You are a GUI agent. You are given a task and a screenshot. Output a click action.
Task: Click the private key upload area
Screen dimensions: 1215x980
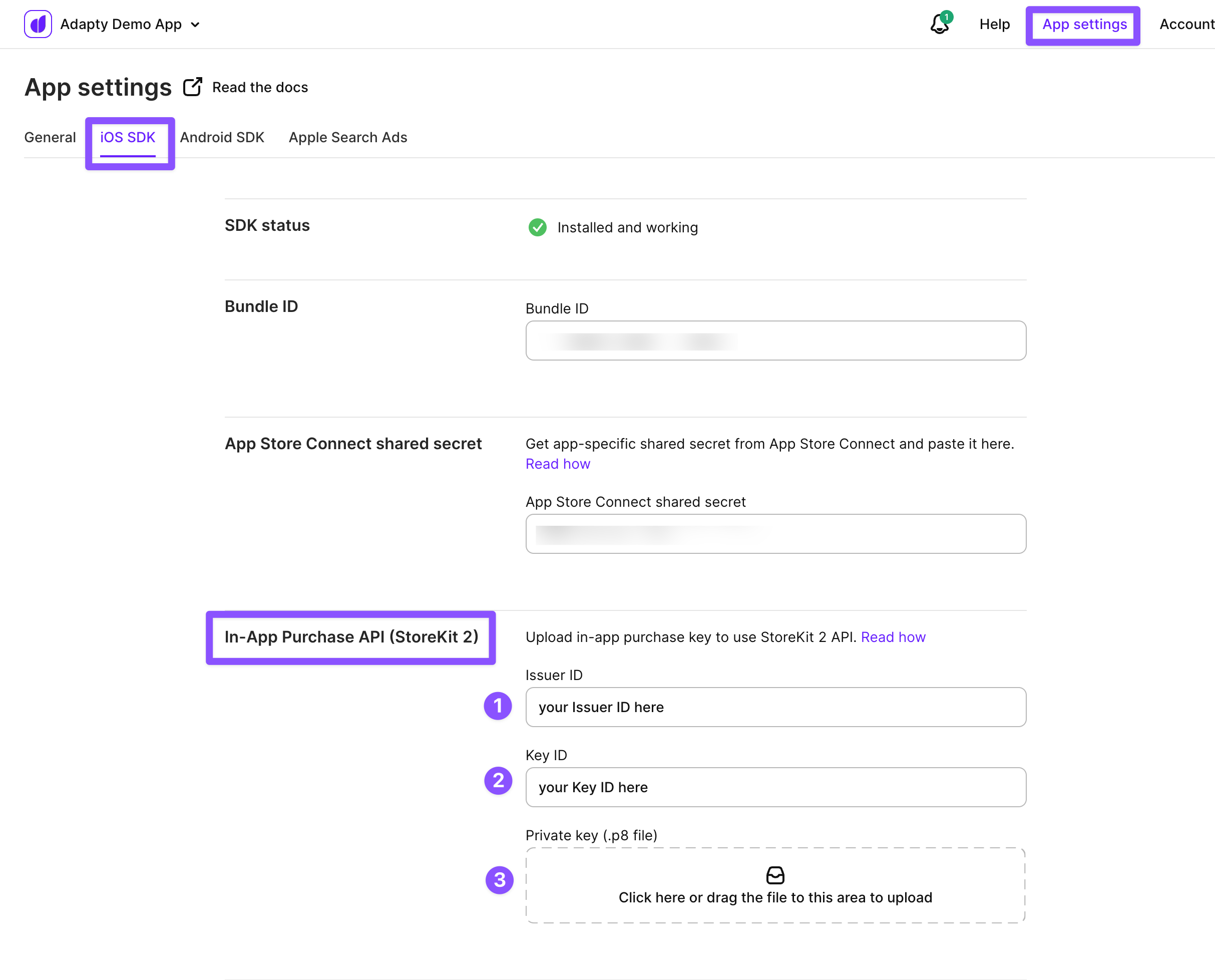point(775,896)
